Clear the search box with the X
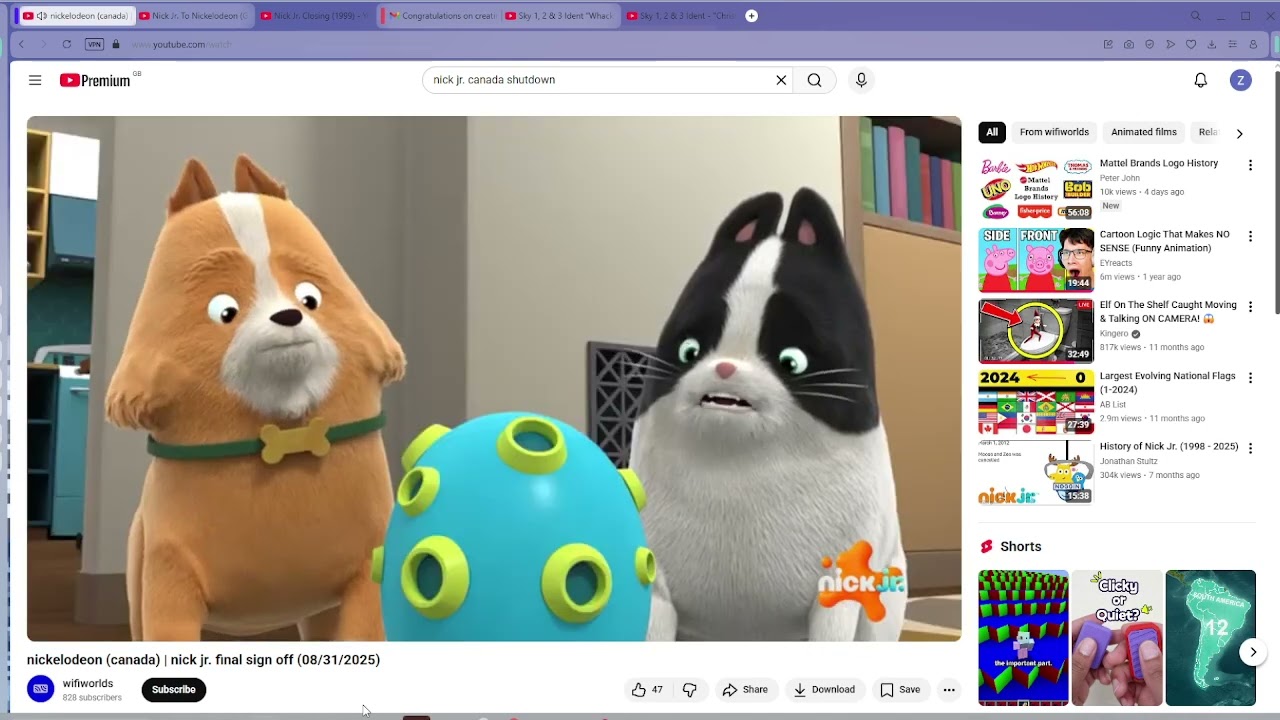The height and width of the screenshot is (720, 1280). 782,80
